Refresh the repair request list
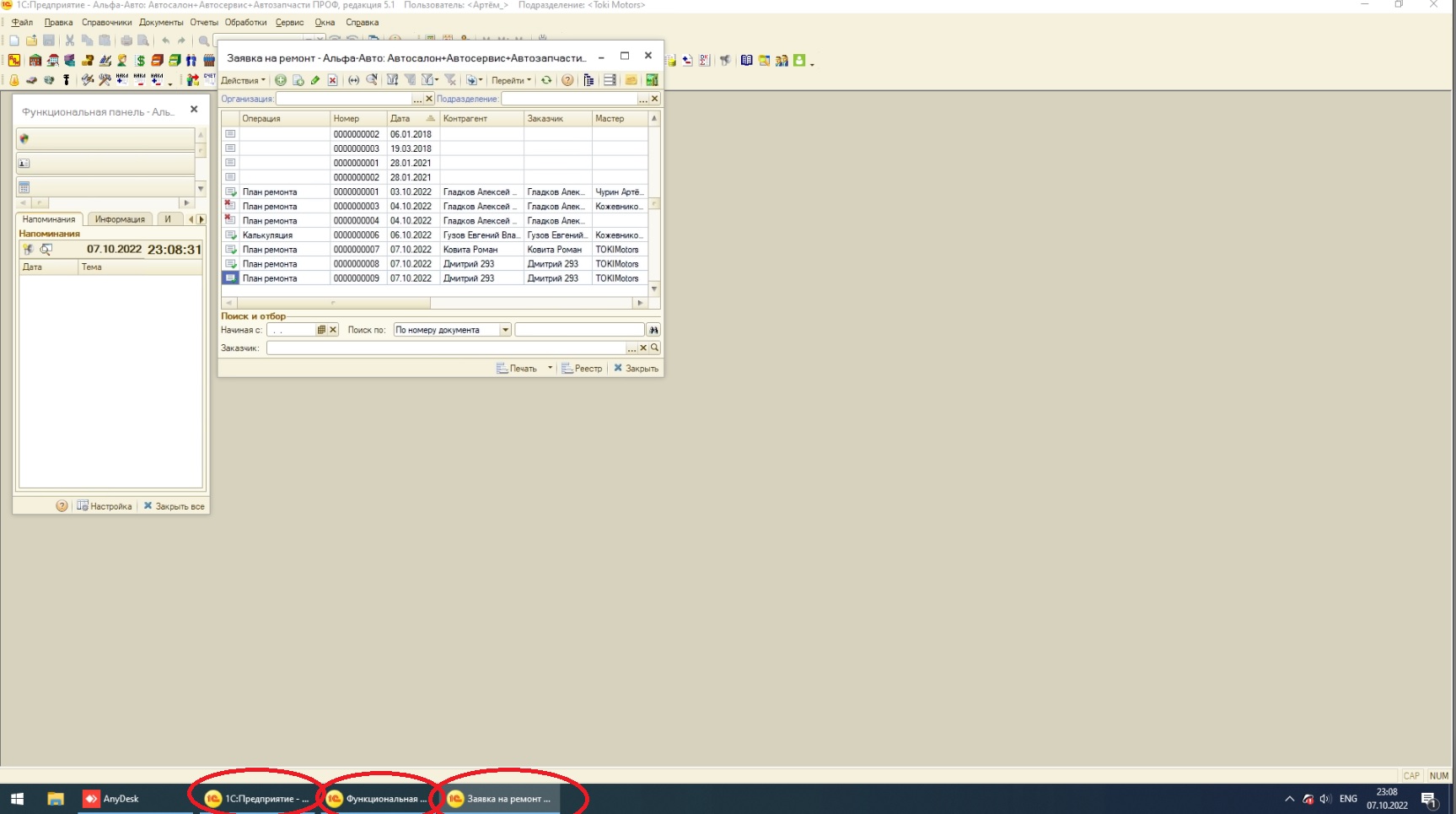Screen dimensions: 1456x814 (x=546, y=80)
